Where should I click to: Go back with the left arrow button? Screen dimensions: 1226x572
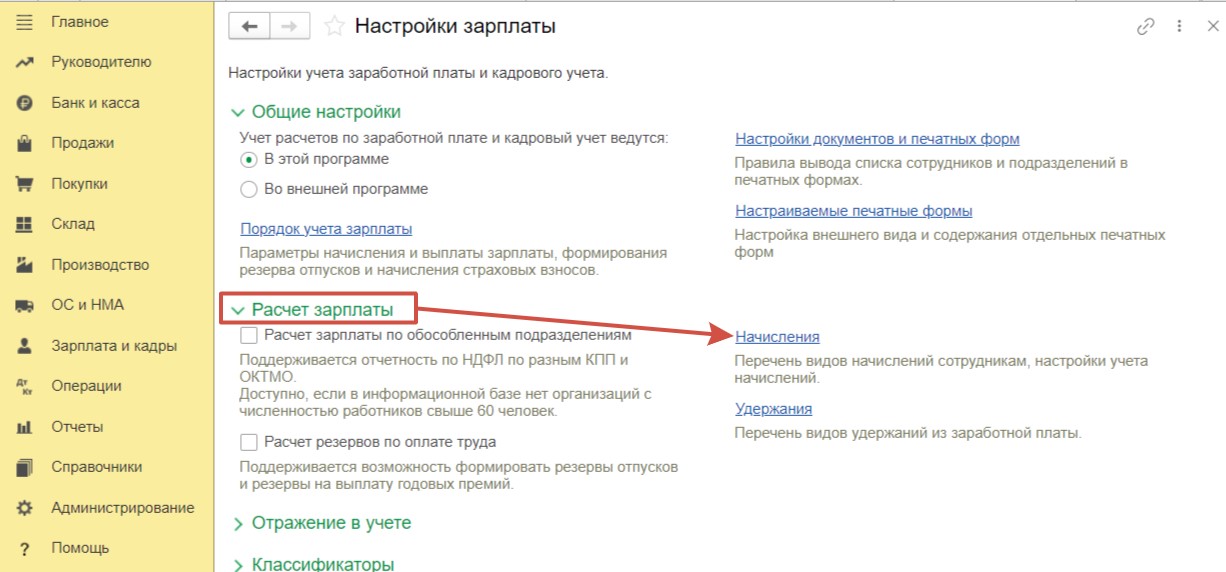(x=250, y=27)
